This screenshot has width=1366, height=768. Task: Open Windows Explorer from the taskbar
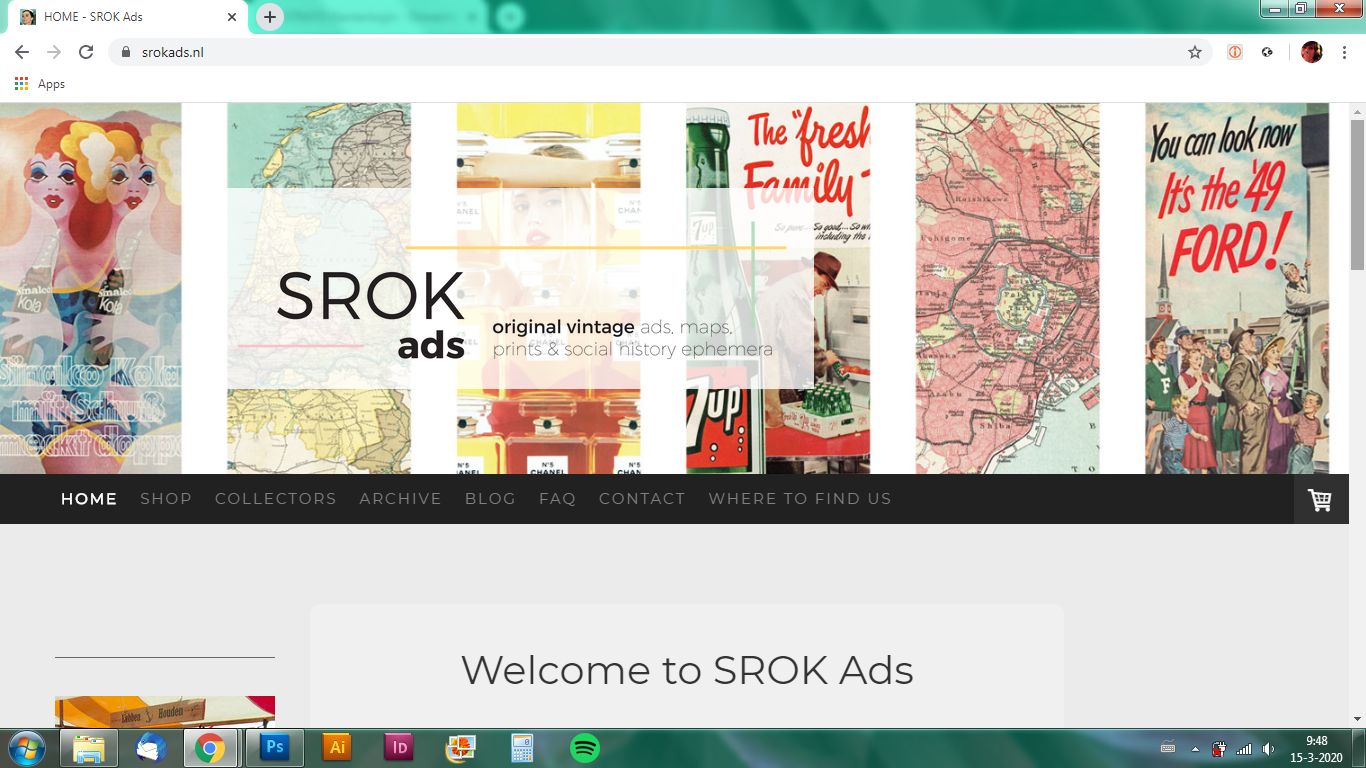(89, 748)
